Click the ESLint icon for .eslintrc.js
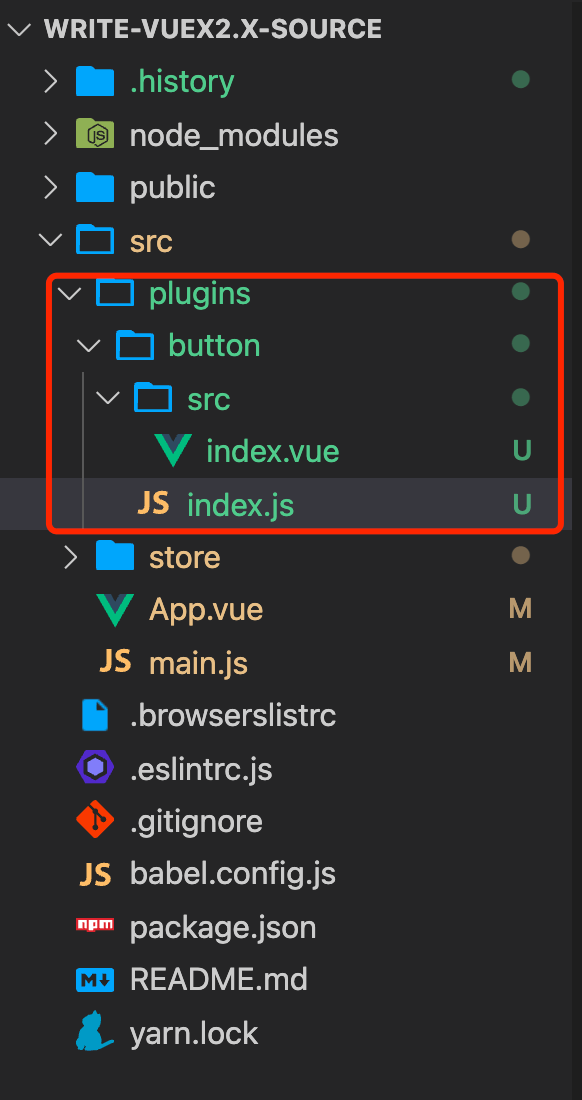Viewport: 582px width, 1100px height. [x=94, y=768]
